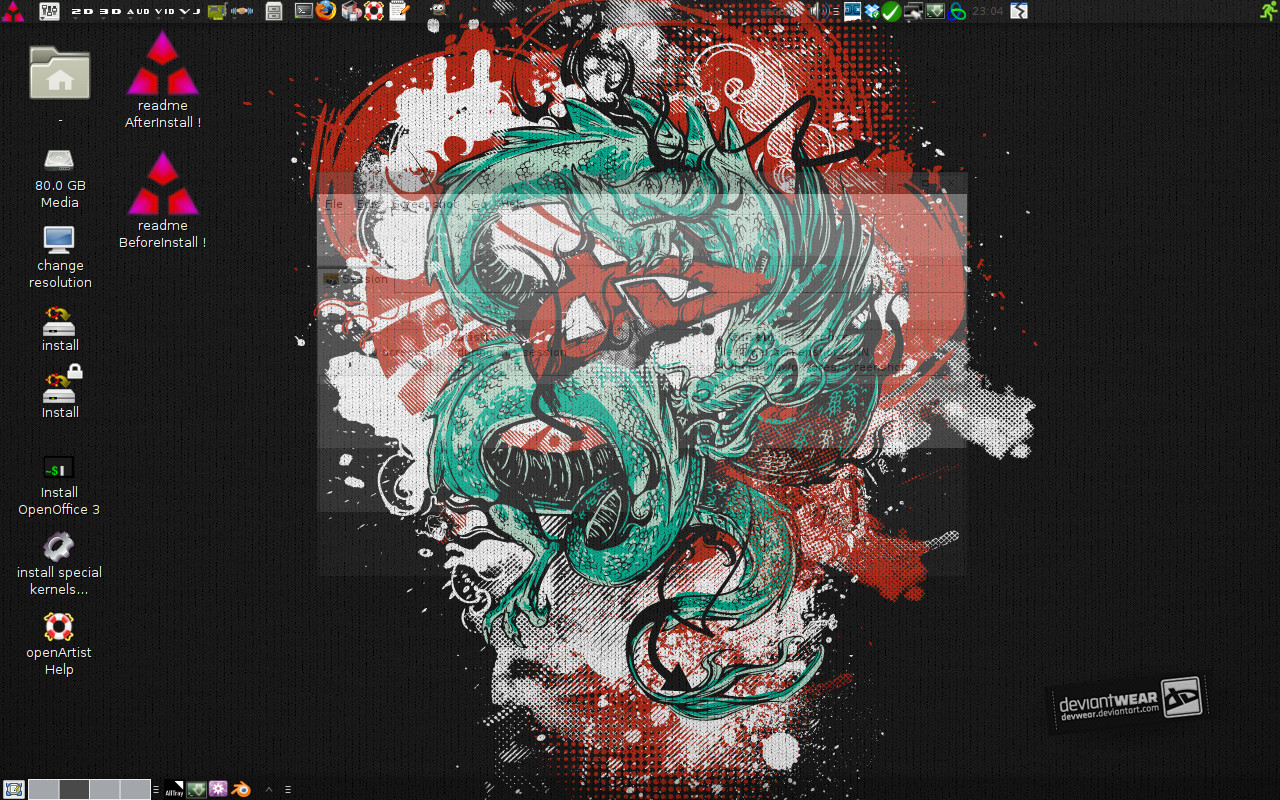Open the file cabinet file manager launcher
Screen dimensions: 1280x800
[274, 11]
